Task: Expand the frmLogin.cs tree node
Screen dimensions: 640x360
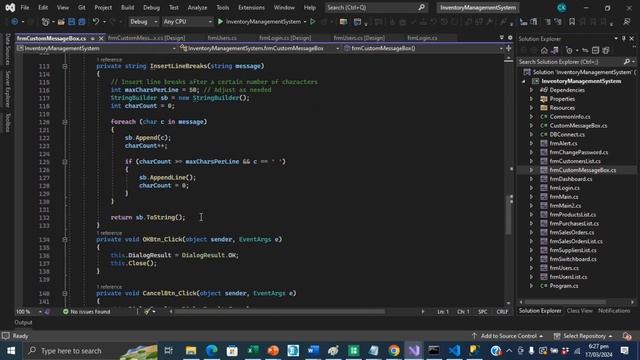Action: pyautogui.click(x=531, y=188)
